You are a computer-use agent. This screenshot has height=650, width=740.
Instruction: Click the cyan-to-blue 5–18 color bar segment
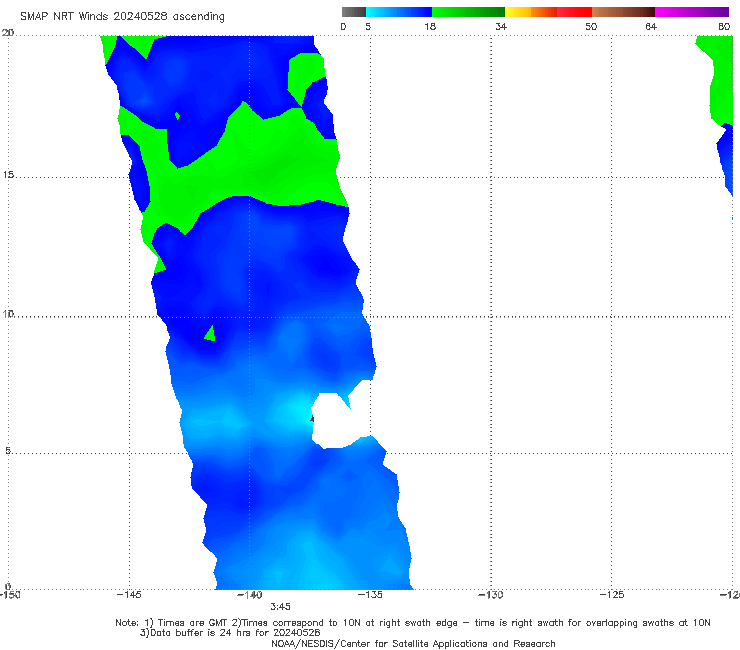tap(399, 12)
